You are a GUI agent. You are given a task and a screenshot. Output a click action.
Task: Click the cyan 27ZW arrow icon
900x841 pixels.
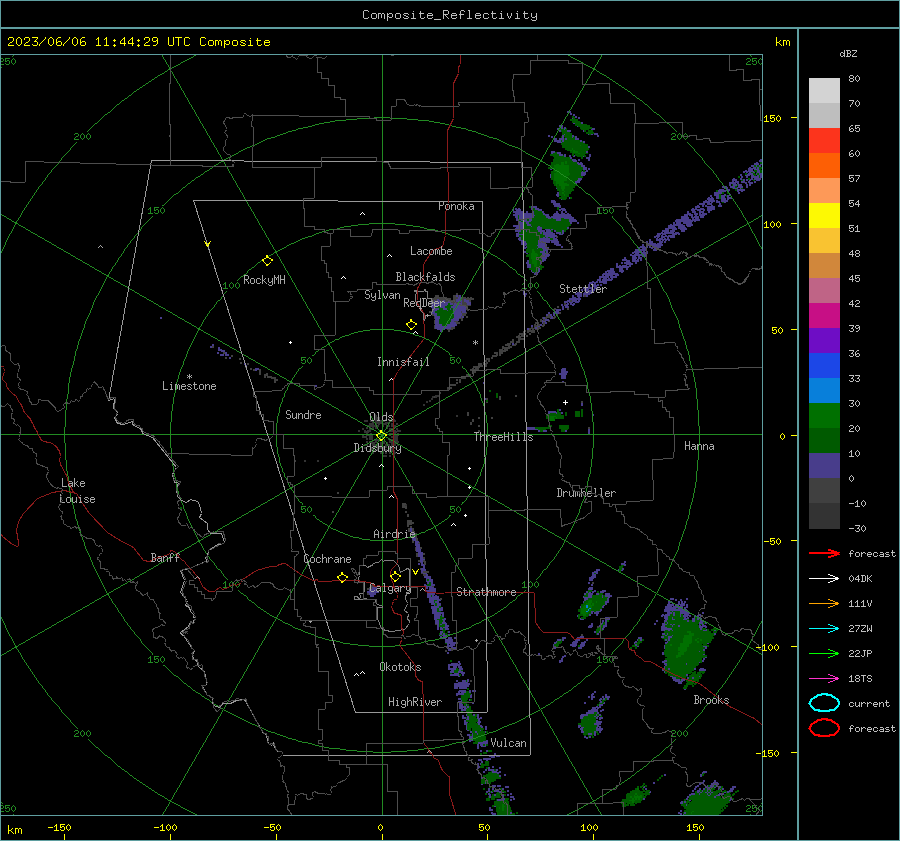824,629
